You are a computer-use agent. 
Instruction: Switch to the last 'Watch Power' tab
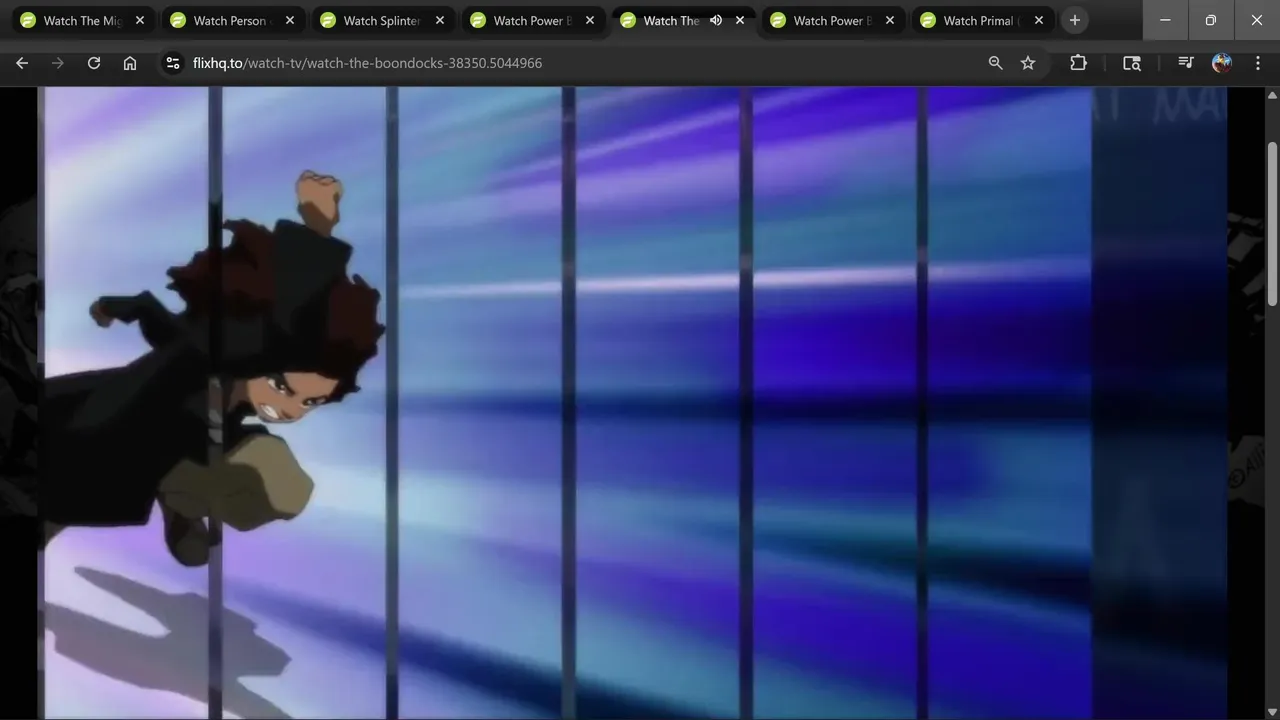[x=833, y=20]
